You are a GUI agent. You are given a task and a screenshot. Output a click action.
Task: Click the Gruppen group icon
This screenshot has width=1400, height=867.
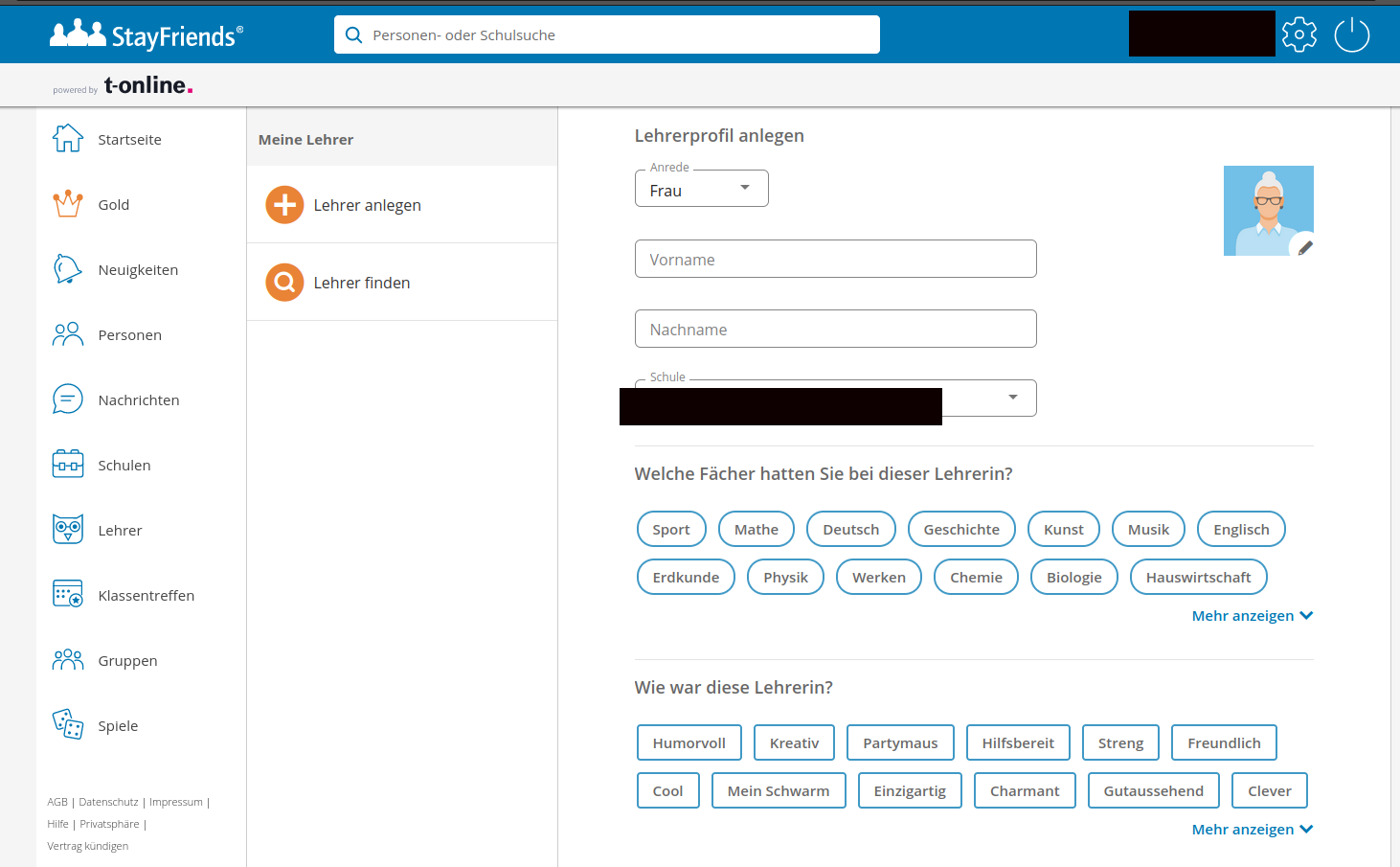tap(68, 660)
